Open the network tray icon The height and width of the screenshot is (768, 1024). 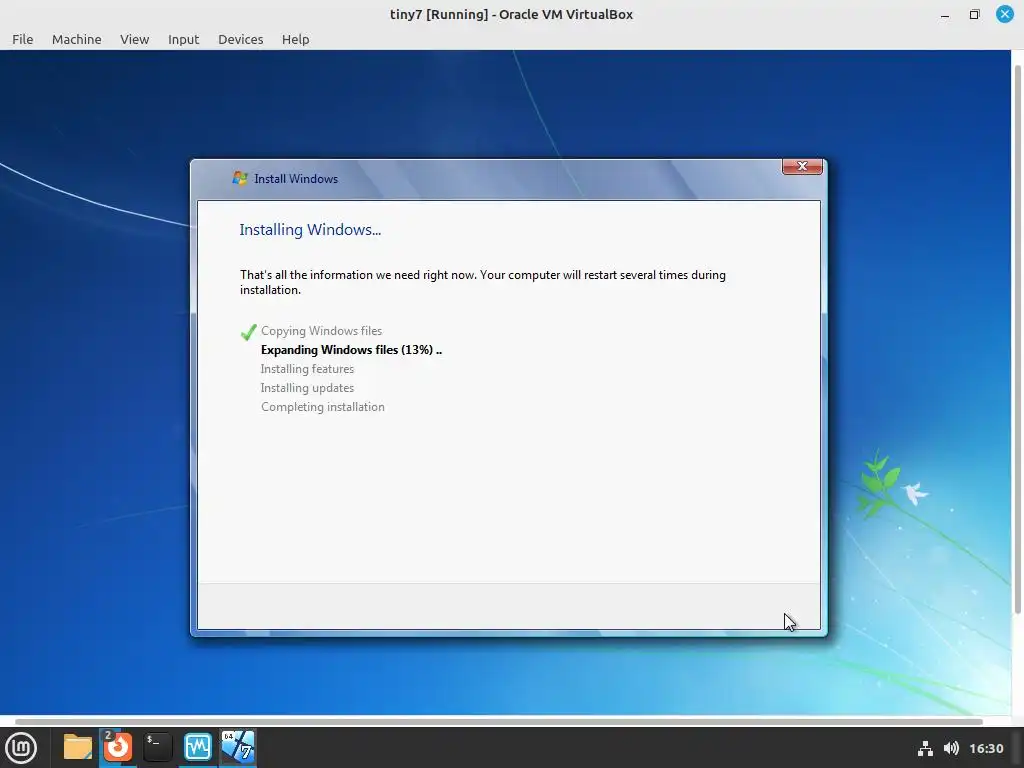point(925,748)
